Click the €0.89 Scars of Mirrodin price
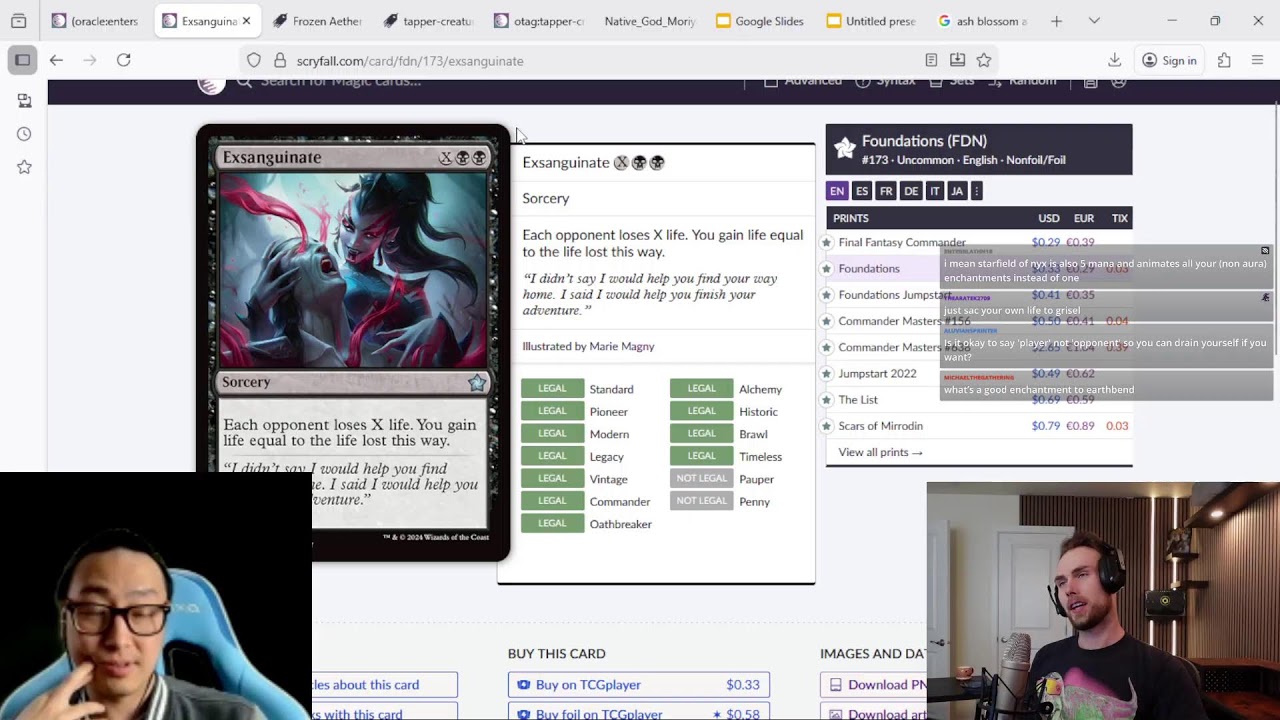1280x720 pixels. [x=1080, y=426]
